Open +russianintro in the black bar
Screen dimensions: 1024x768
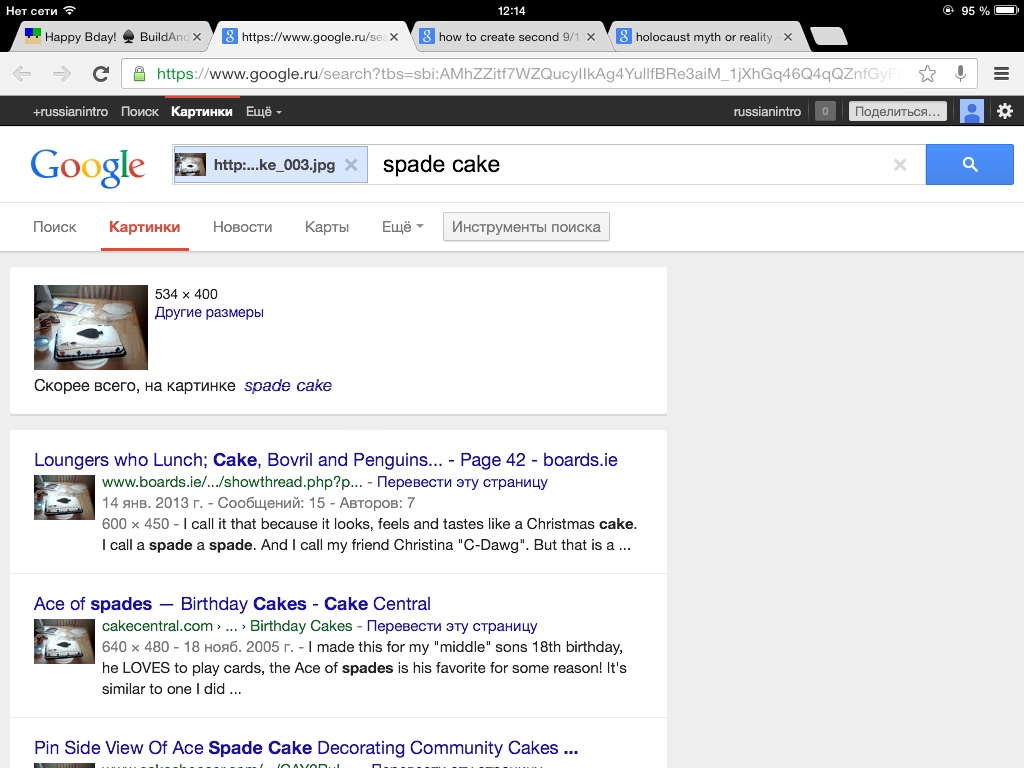point(71,112)
